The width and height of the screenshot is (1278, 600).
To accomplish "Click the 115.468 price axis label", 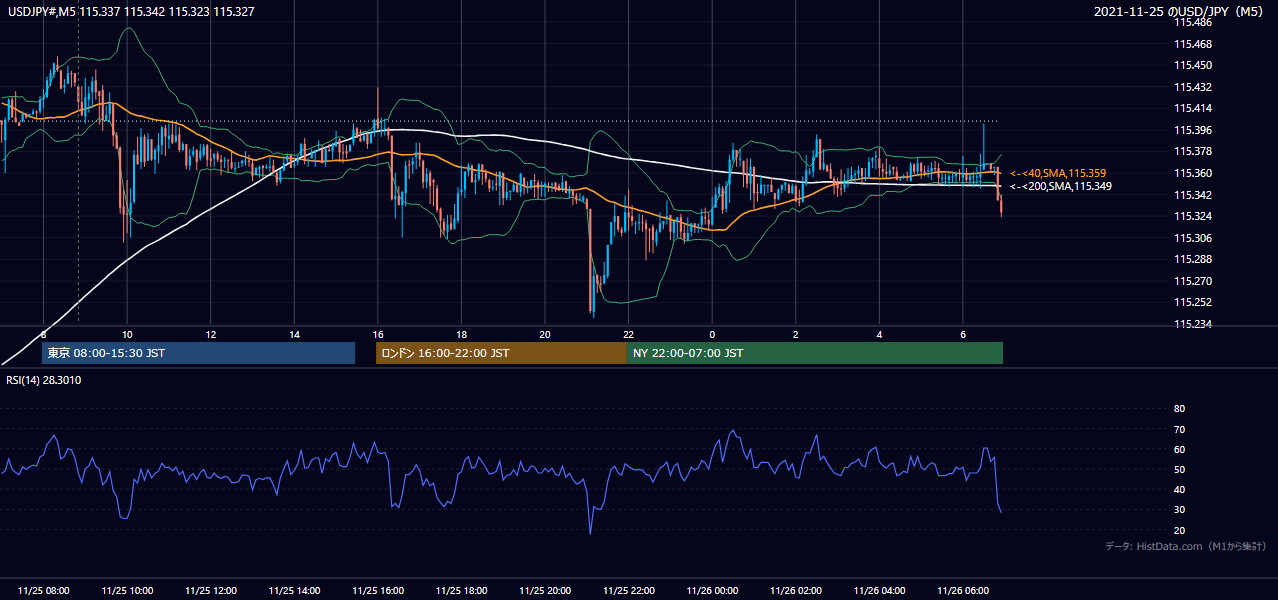I will (x=1192, y=44).
